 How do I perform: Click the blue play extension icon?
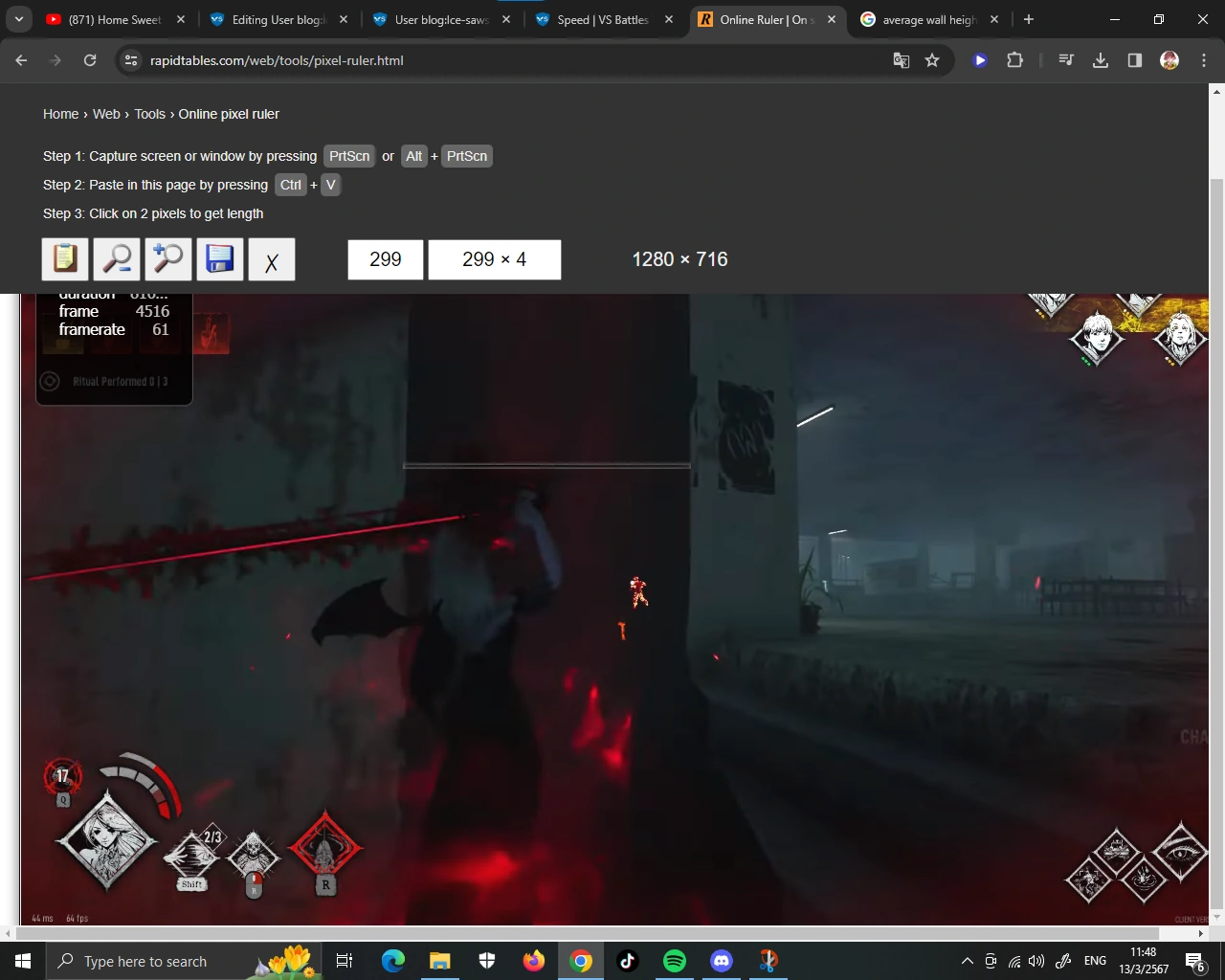coord(980,60)
